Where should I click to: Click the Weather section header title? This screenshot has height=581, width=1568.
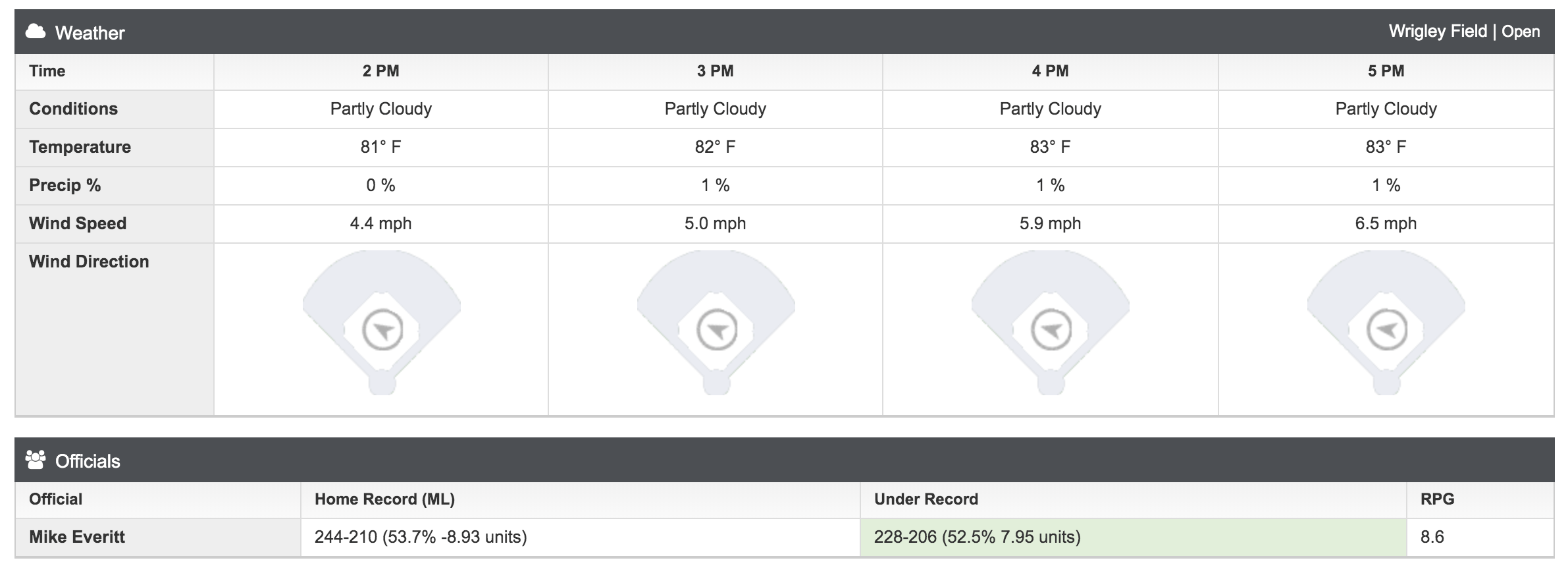tap(90, 32)
